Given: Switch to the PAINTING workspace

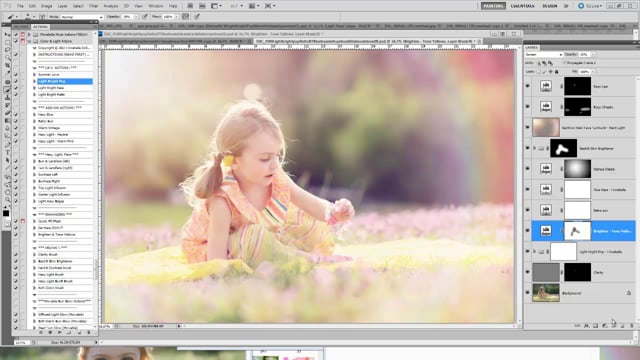Looking at the screenshot, I should tap(493, 6).
